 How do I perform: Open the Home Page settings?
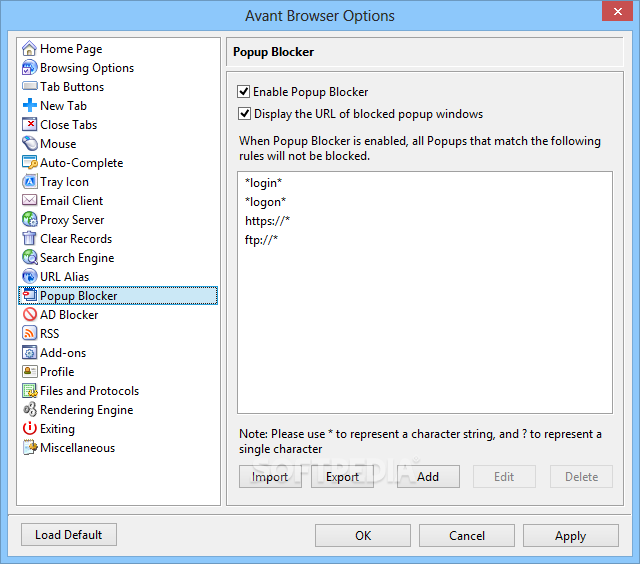71,49
